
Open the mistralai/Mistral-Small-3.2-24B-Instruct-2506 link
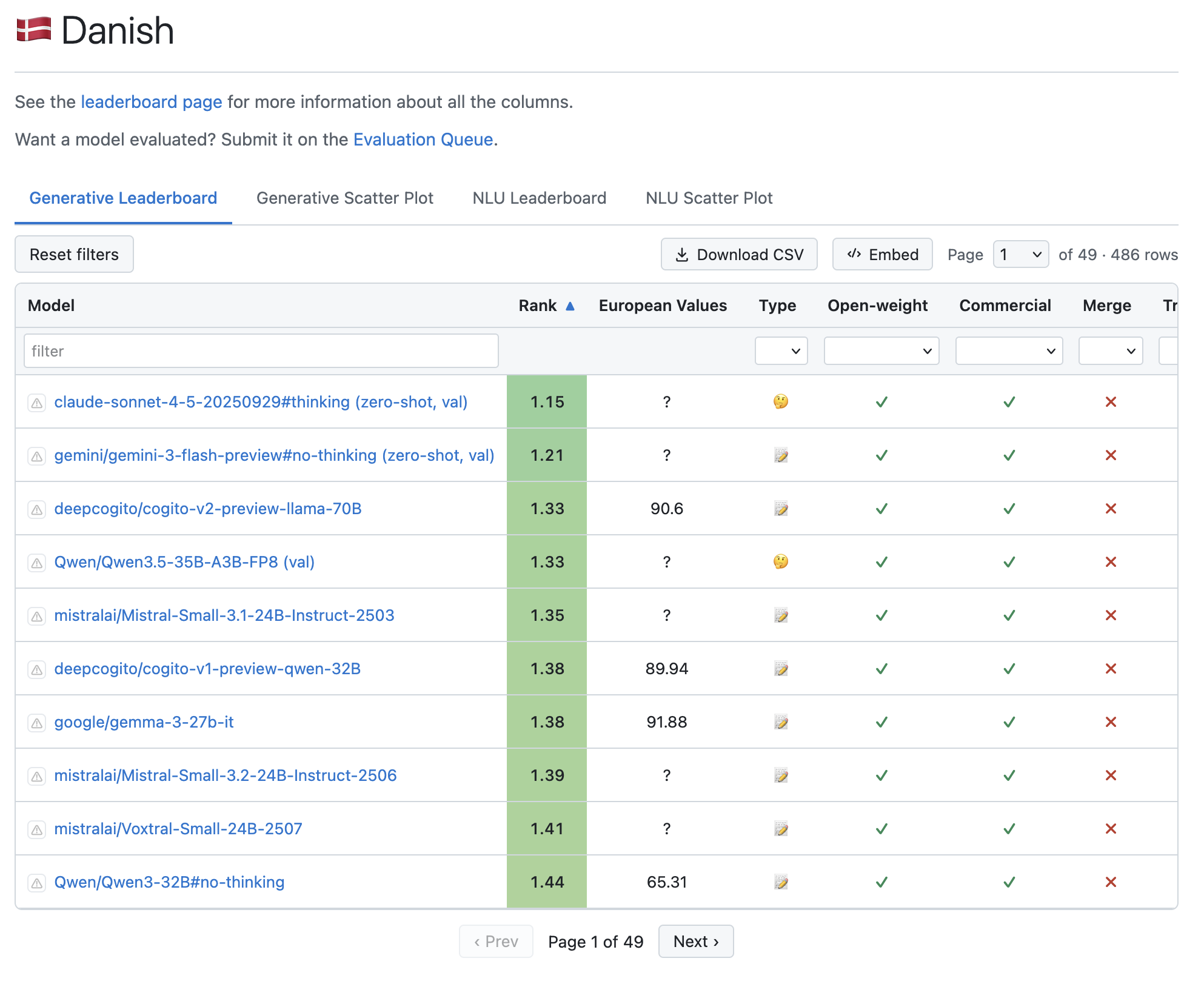(226, 775)
